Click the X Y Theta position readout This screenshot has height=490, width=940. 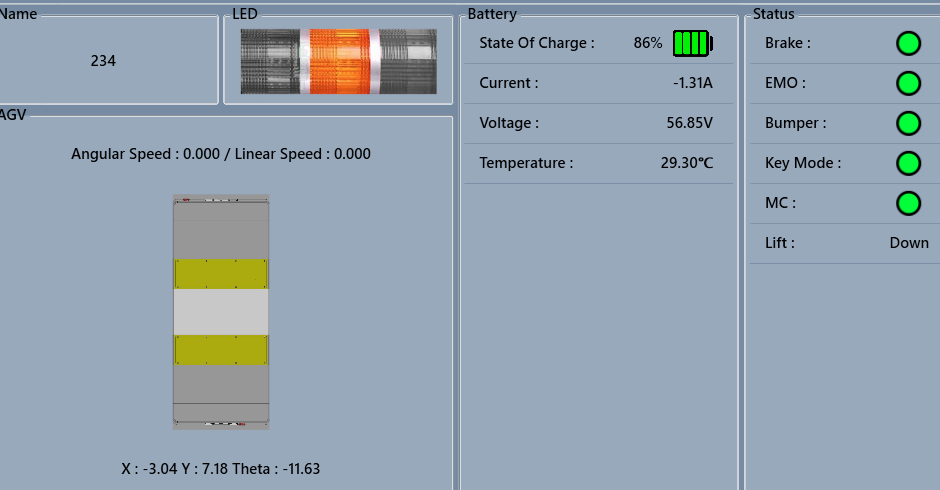point(221,468)
